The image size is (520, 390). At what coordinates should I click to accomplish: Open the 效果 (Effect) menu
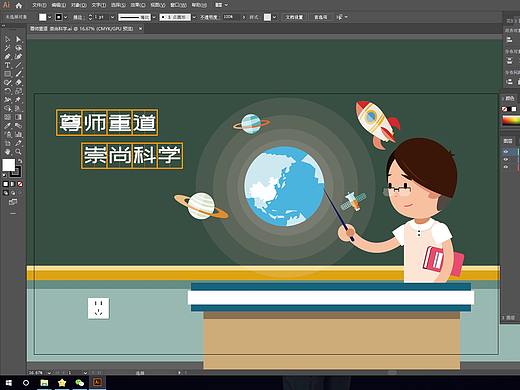pyautogui.click(x=138, y=5)
